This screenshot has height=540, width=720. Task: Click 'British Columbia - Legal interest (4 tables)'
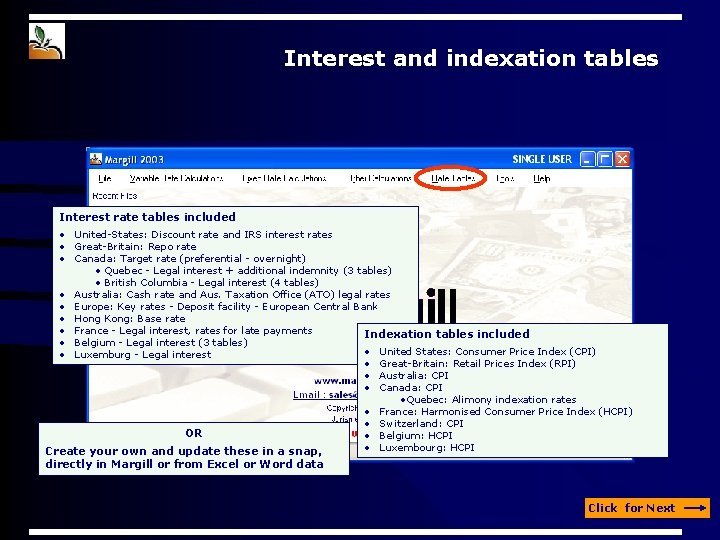tap(211, 282)
